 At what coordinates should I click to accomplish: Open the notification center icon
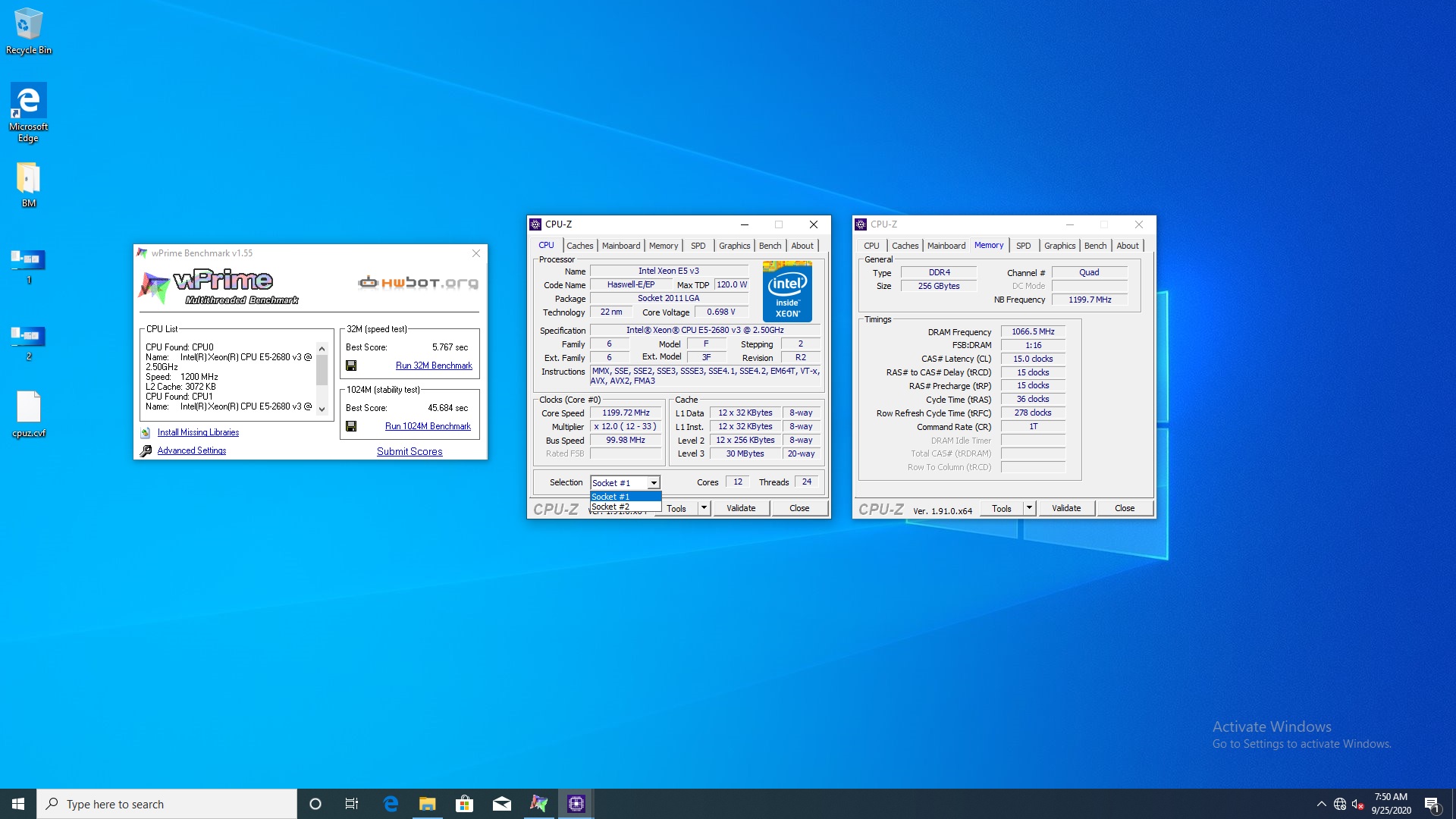coord(1432,805)
